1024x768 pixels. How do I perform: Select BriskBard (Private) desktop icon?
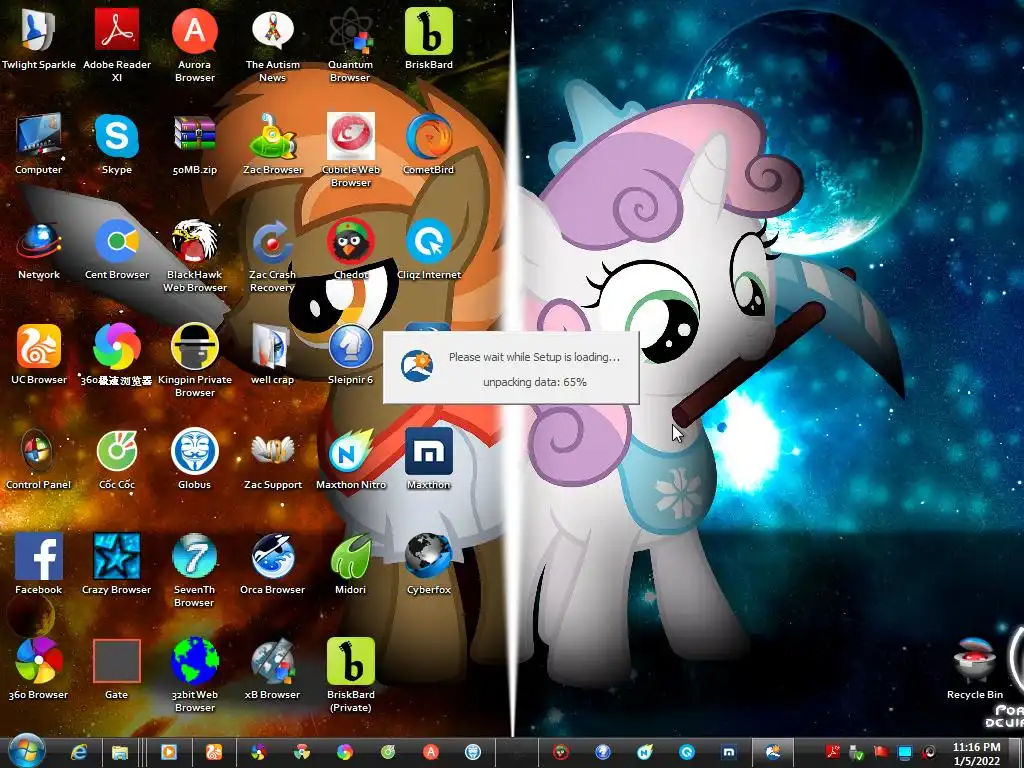pos(351,661)
